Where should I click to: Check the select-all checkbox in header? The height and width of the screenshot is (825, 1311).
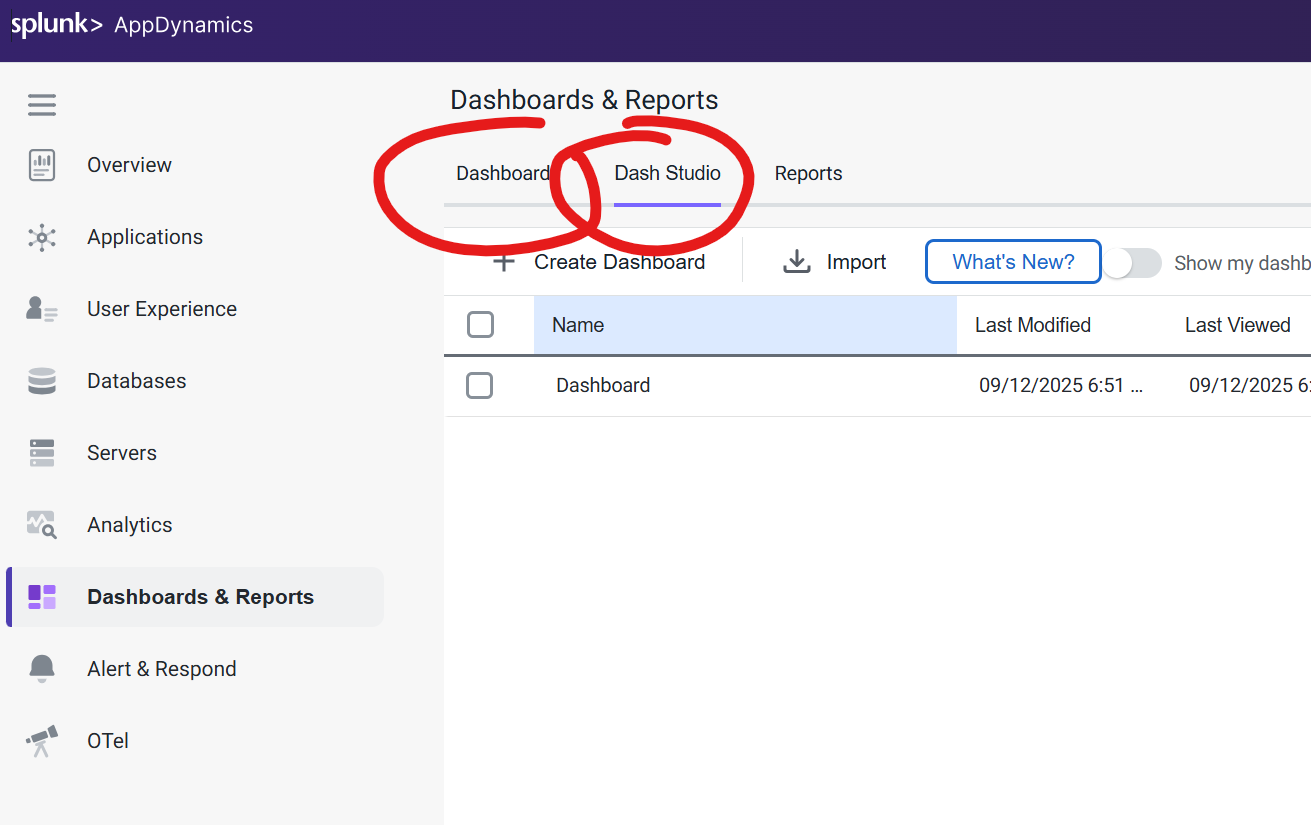click(481, 325)
